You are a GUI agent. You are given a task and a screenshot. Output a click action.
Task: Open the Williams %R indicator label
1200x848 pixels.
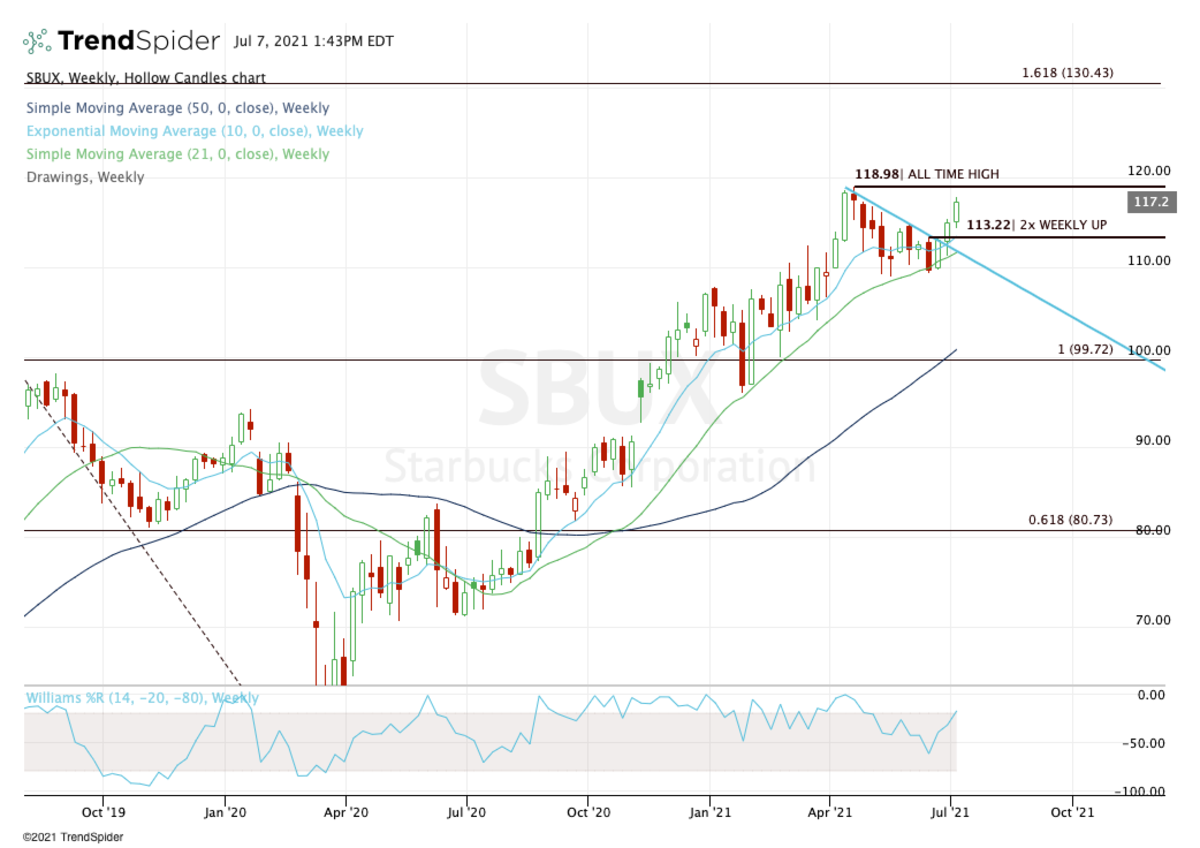141,698
